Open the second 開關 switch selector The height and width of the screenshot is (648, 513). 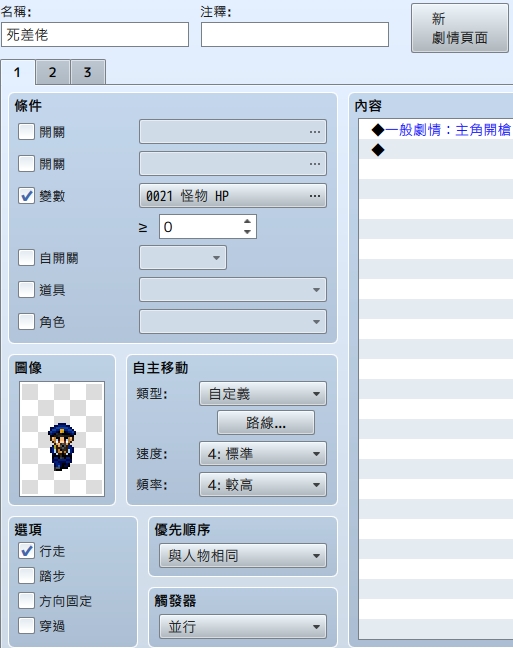tap(233, 164)
